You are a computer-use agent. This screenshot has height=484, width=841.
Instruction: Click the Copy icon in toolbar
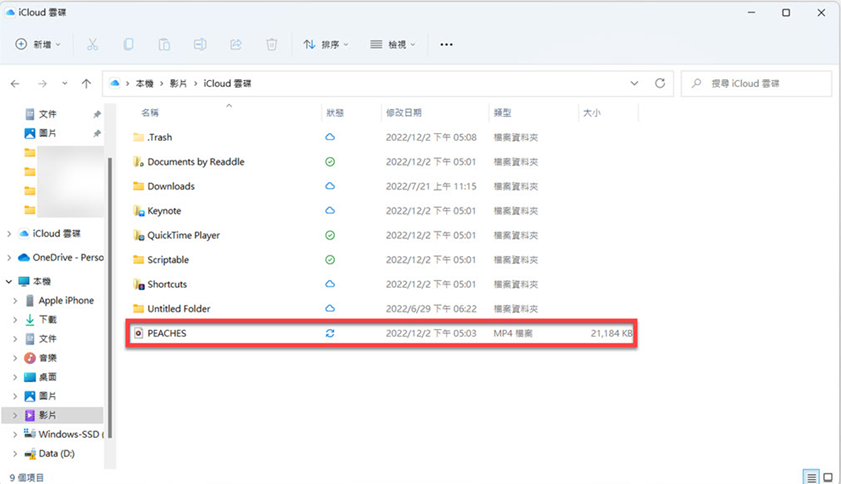(128, 45)
